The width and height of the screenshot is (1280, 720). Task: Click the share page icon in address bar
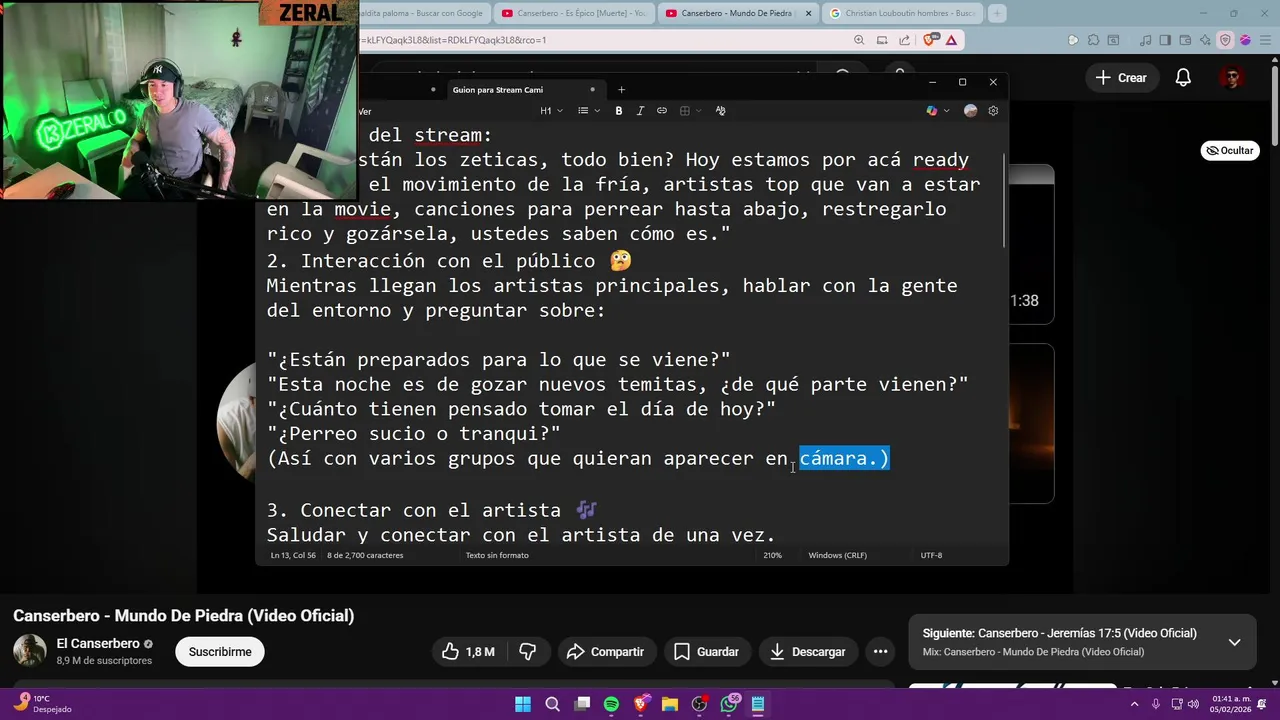905,40
